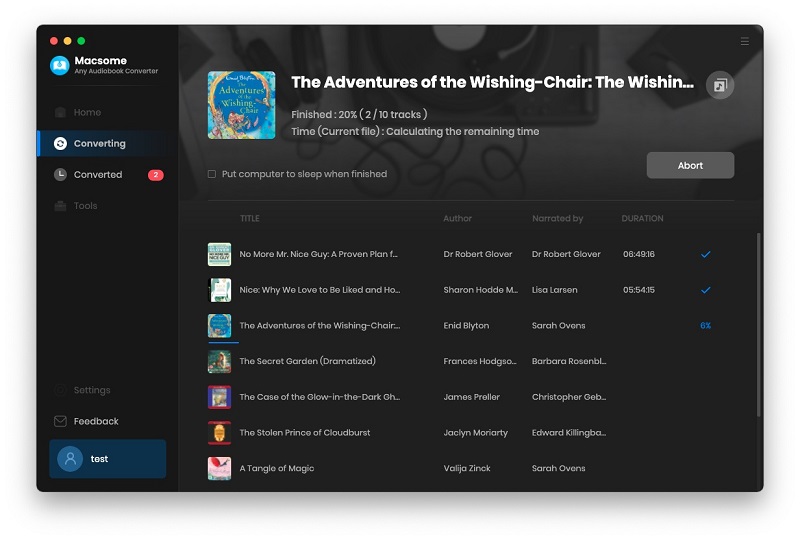Viewport: 800px width, 540px height.
Task: Open the hamburger menu icon
Action: pos(744,41)
